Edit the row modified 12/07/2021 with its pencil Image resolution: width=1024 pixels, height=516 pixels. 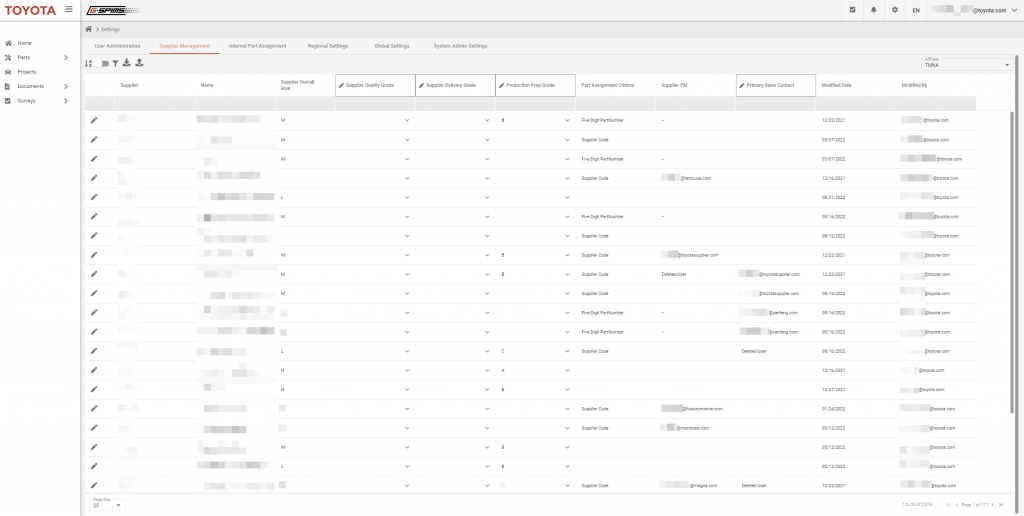point(94,389)
